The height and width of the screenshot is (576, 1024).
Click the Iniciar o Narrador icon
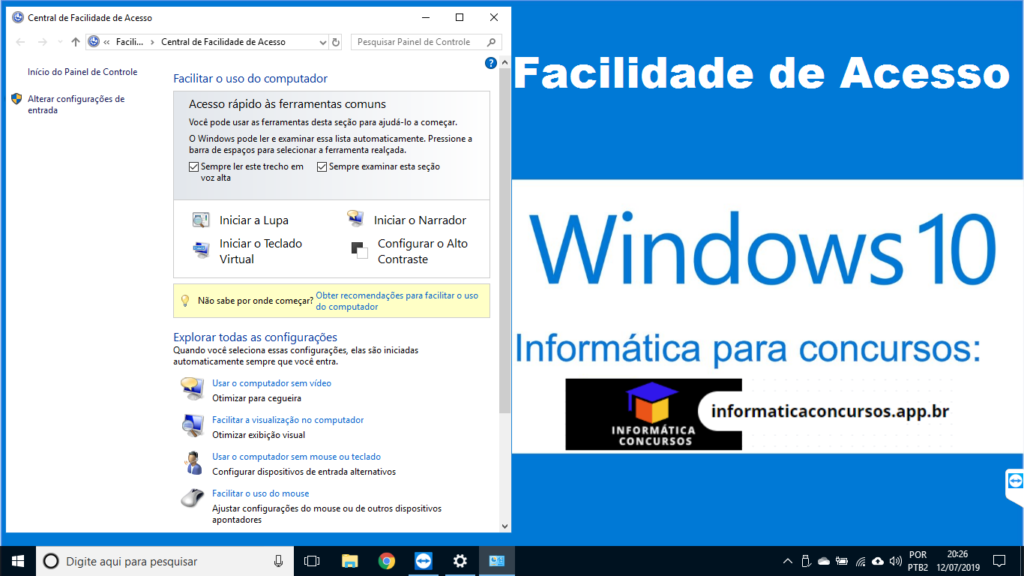355,219
